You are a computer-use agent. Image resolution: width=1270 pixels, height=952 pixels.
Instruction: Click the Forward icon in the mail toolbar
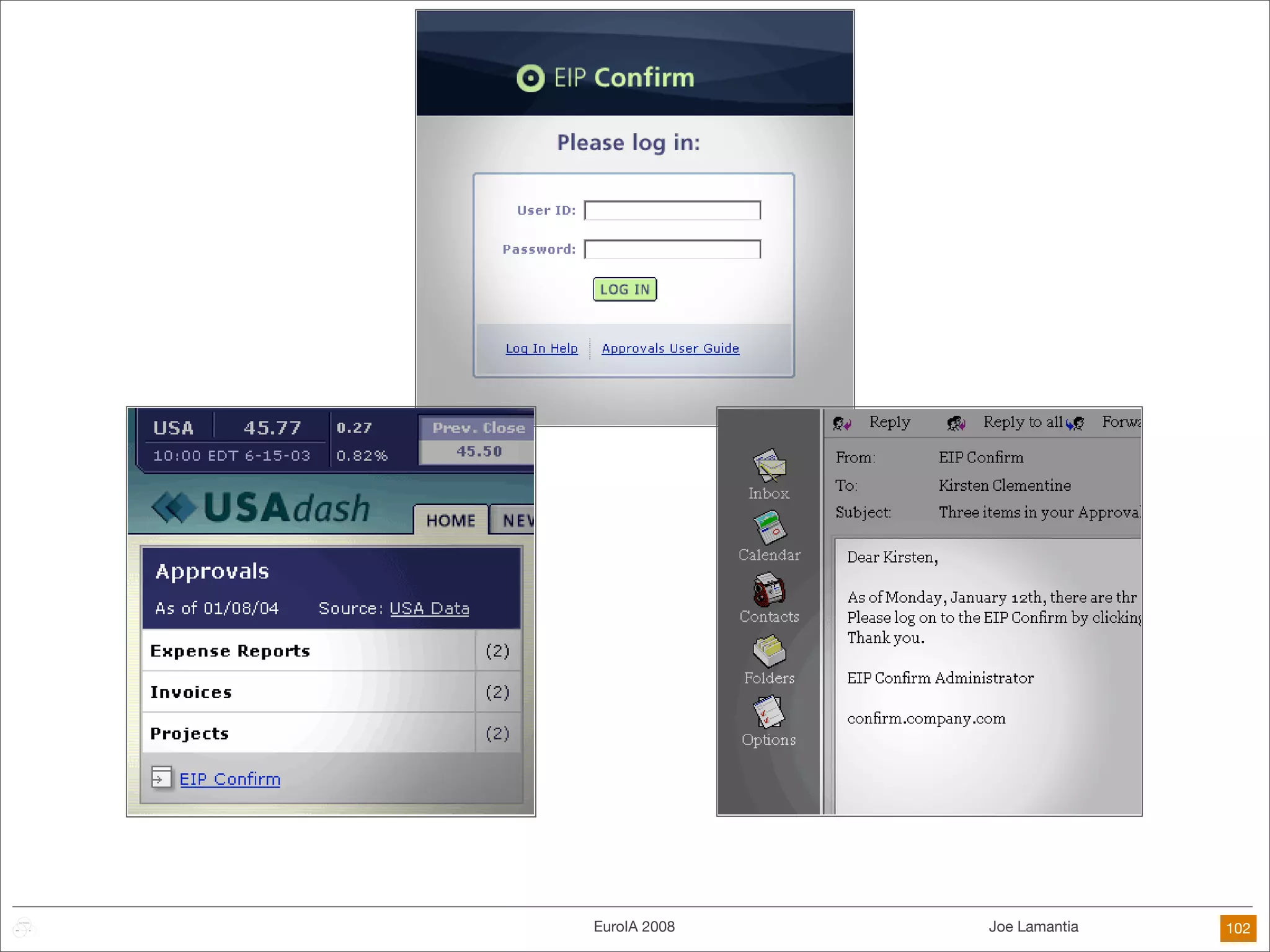click(x=1075, y=423)
